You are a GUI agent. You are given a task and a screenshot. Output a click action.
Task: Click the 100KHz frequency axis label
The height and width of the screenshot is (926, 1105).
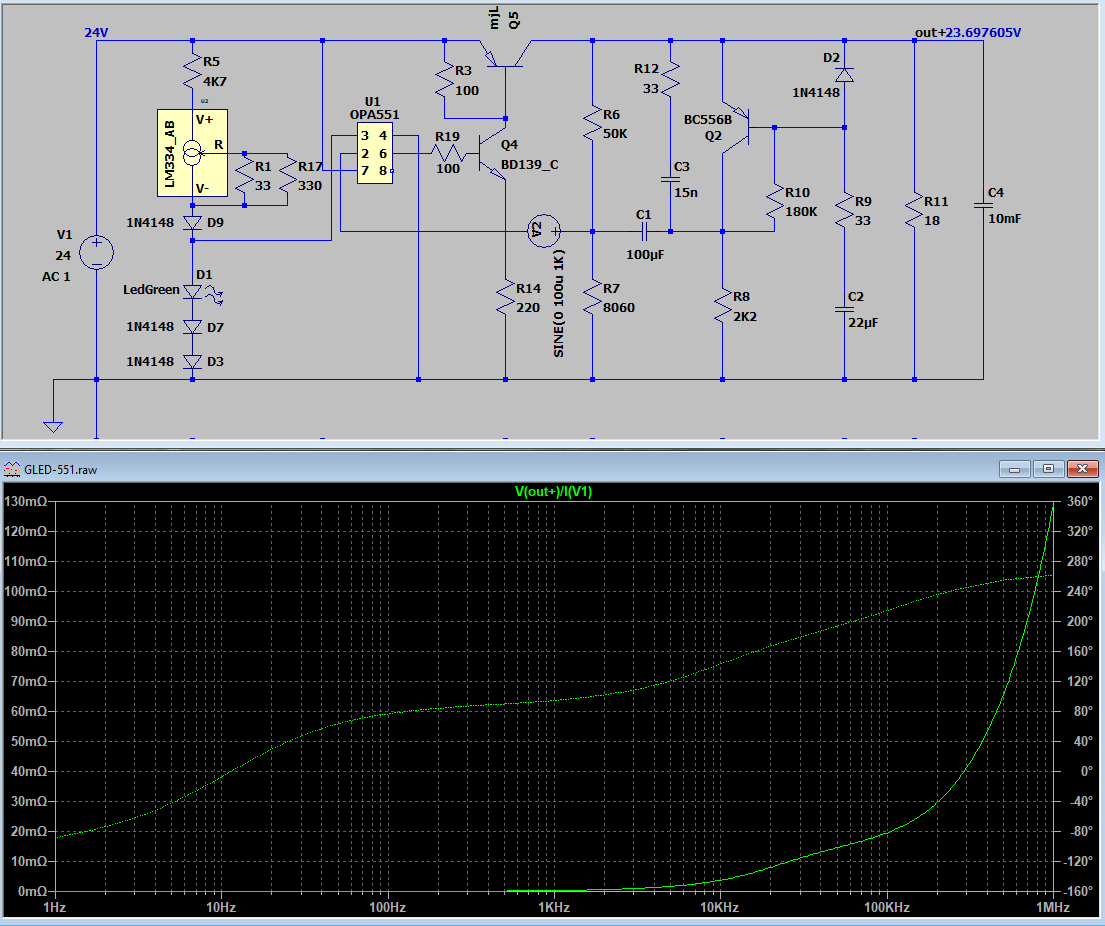point(887,908)
